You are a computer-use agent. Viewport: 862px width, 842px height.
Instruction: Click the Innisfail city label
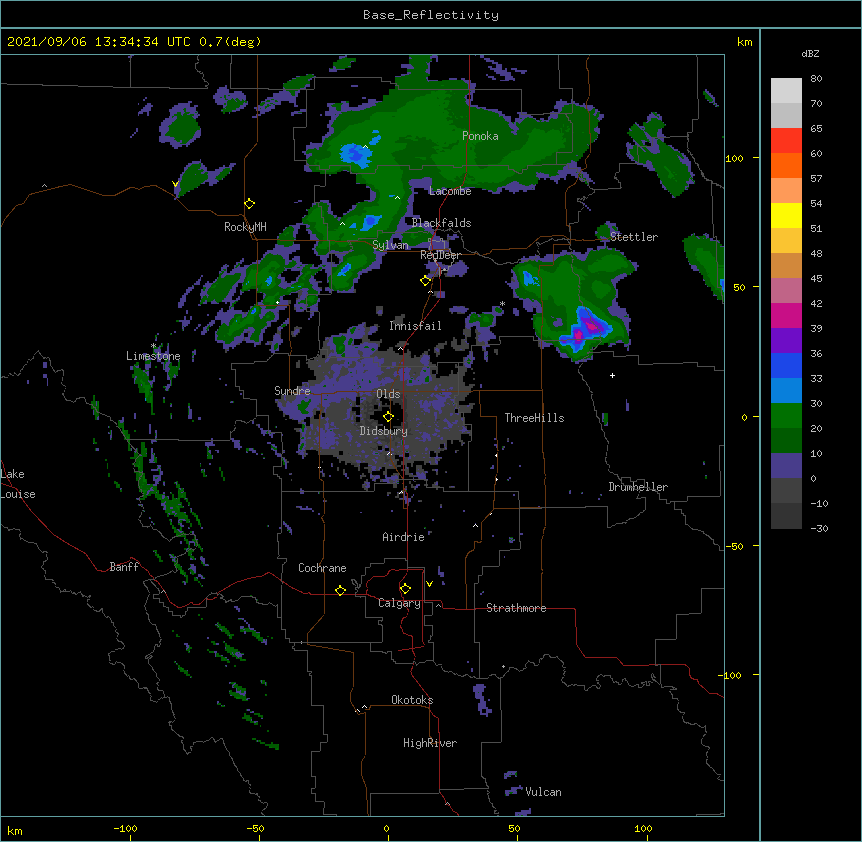click(415, 326)
